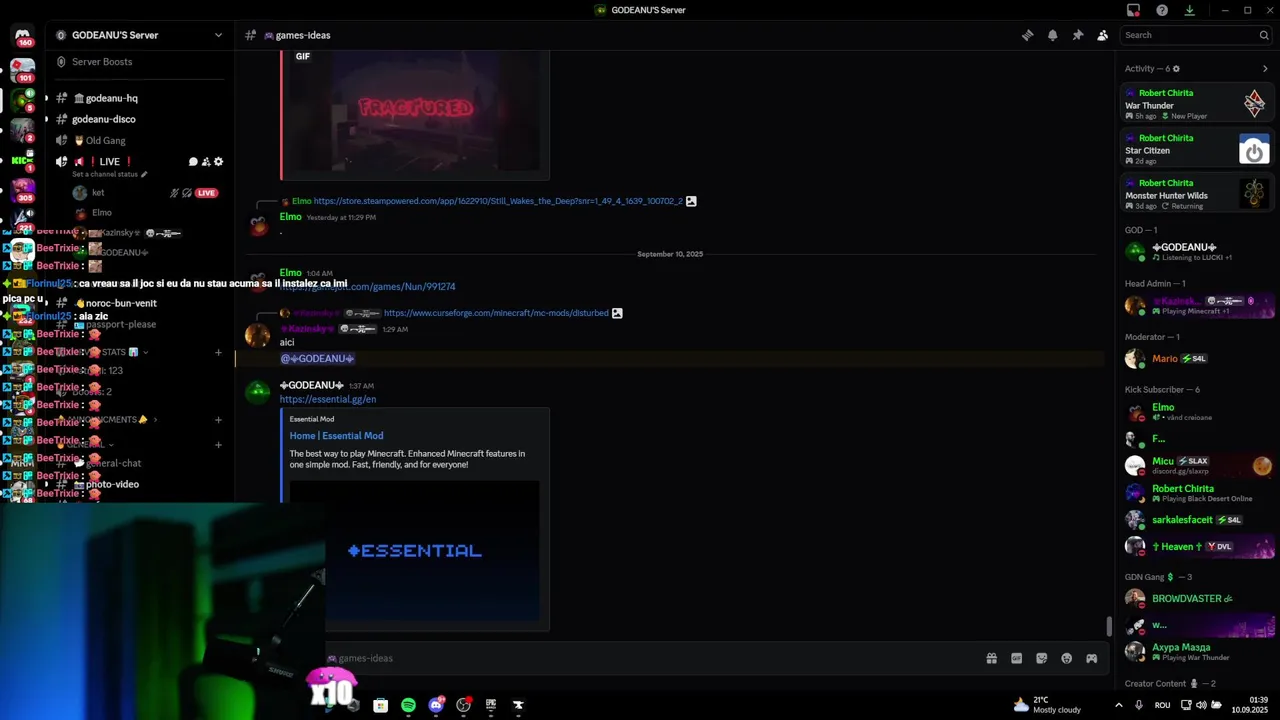Open Robert Chirita Star Citizen activity card
The image size is (1280, 720).
[x=1197, y=149]
